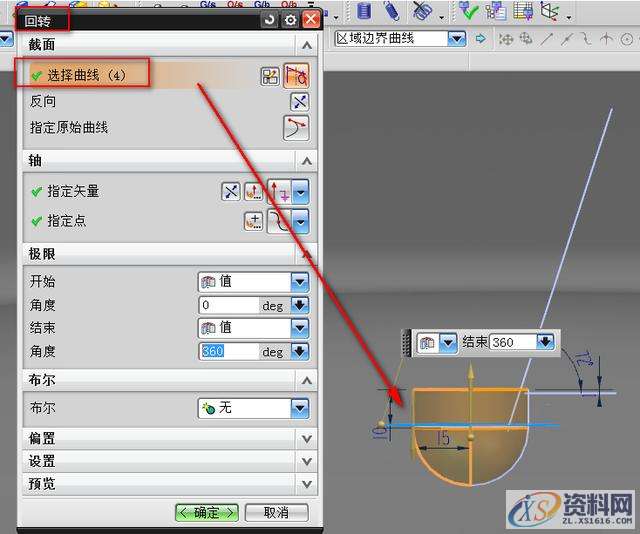Click the 取消 button
Viewport: 640px width, 534px height.
[276, 512]
